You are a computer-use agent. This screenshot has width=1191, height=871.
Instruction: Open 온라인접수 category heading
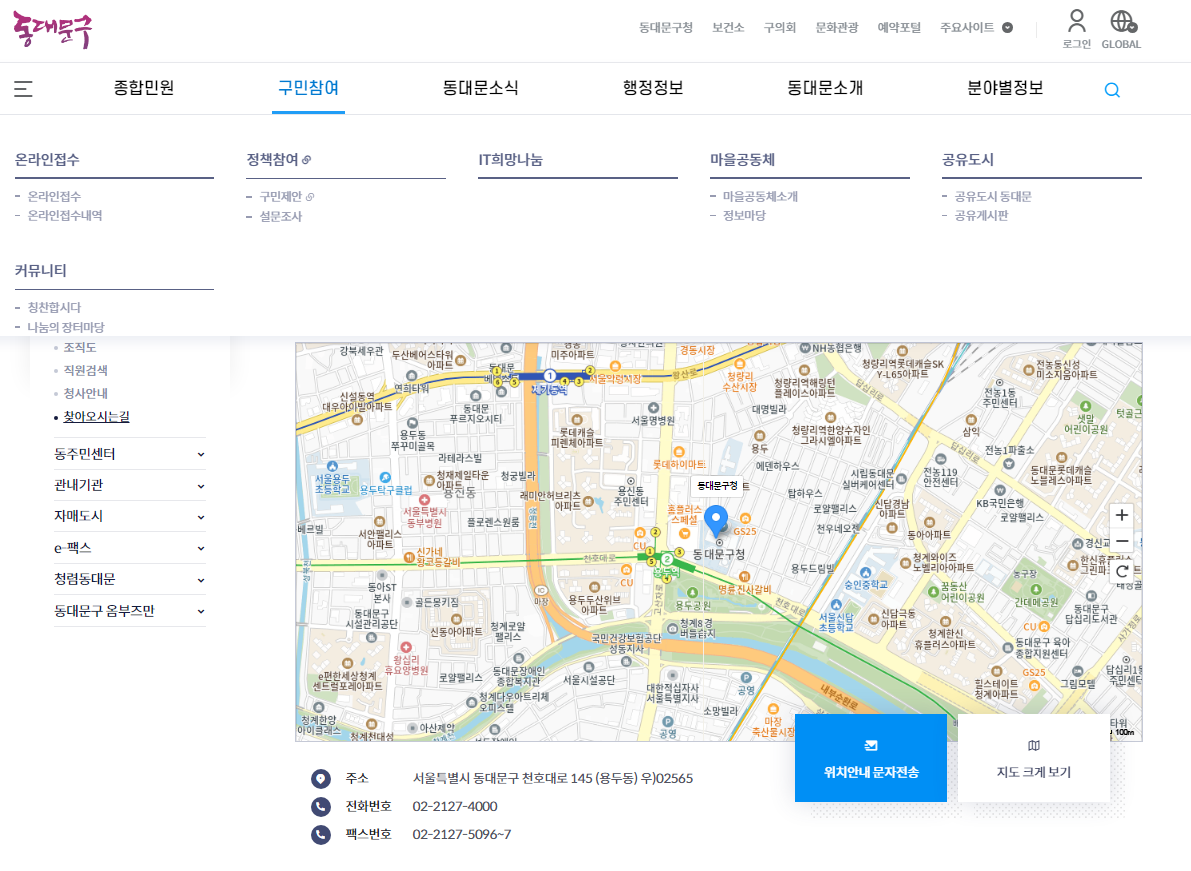point(47,159)
